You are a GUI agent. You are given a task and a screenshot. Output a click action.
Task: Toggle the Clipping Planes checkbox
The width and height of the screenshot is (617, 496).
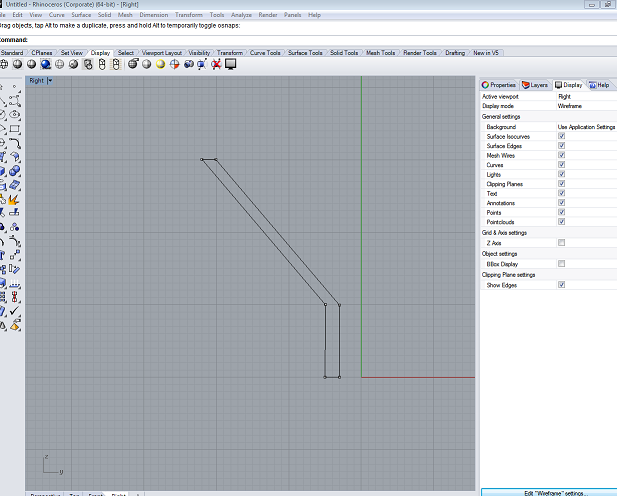pyautogui.click(x=562, y=183)
